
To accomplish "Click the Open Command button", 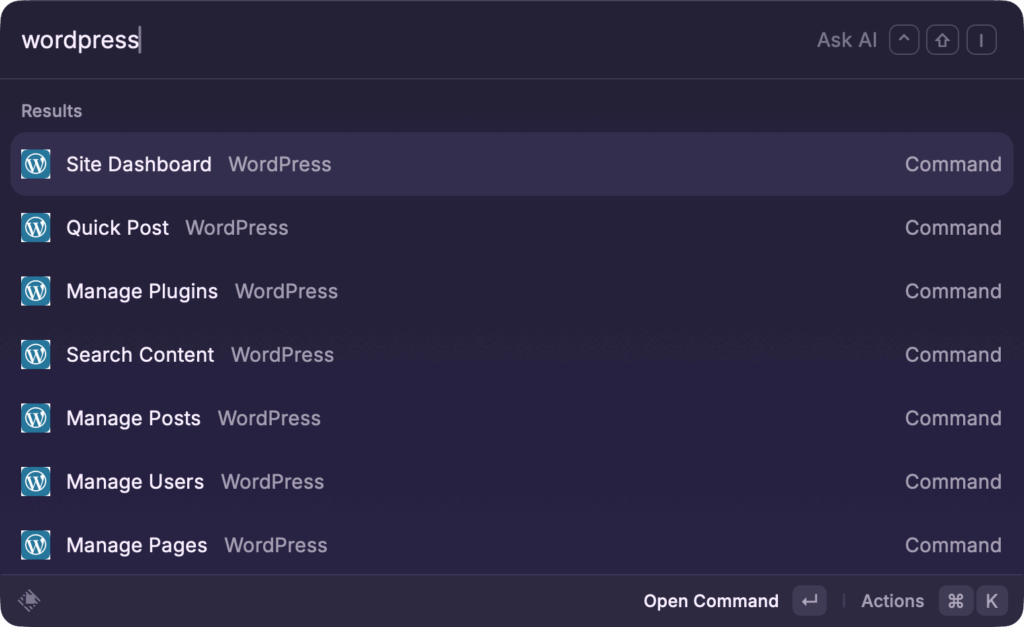I will [711, 601].
